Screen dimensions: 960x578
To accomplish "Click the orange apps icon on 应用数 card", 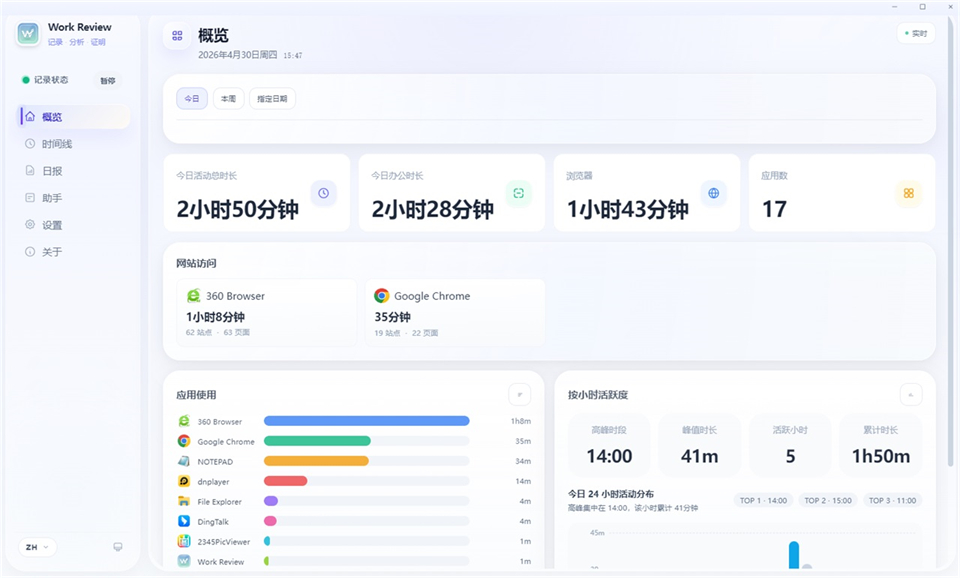I will pyautogui.click(x=909, y=193).
